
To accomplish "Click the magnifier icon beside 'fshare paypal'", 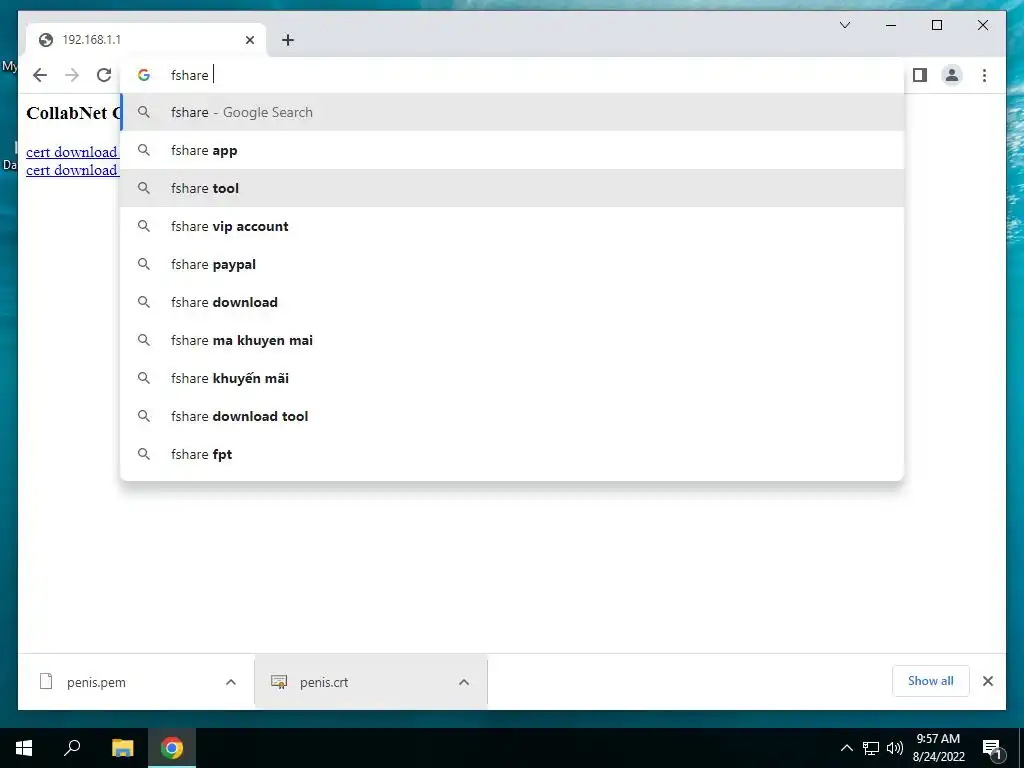I will click(x=144, y=264).
